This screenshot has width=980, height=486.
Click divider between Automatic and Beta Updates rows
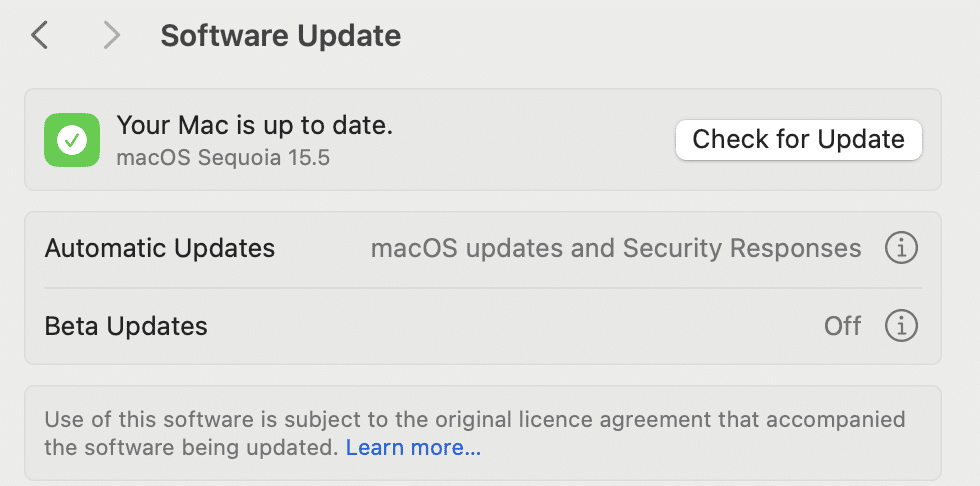pos(482,287)
